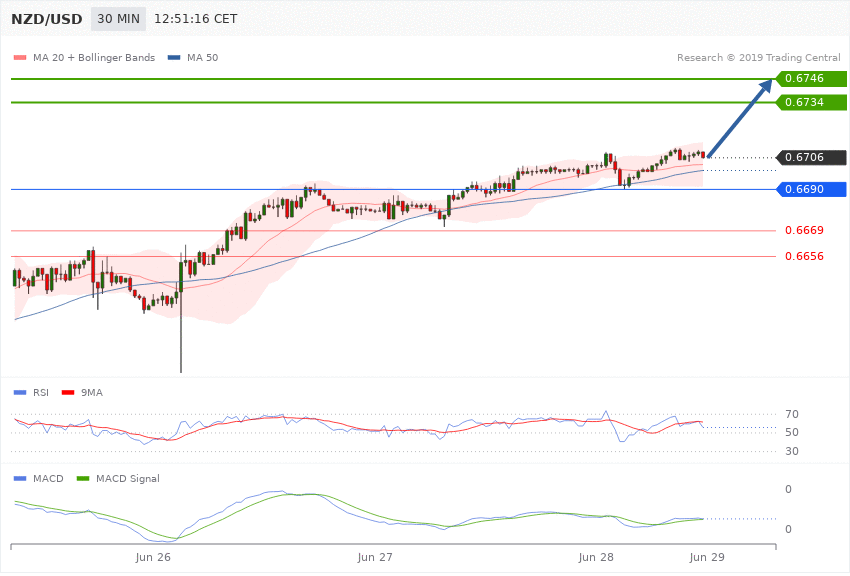The image size is (850, 576).
Task: Click the RSI legend label
Action: click(x=41, y=393)
